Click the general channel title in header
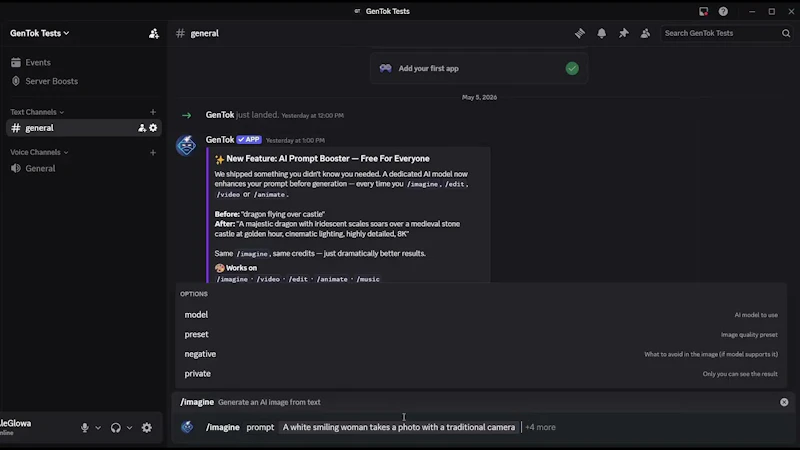The width and height of the screenshot is (800, 450). pos(205,33)
